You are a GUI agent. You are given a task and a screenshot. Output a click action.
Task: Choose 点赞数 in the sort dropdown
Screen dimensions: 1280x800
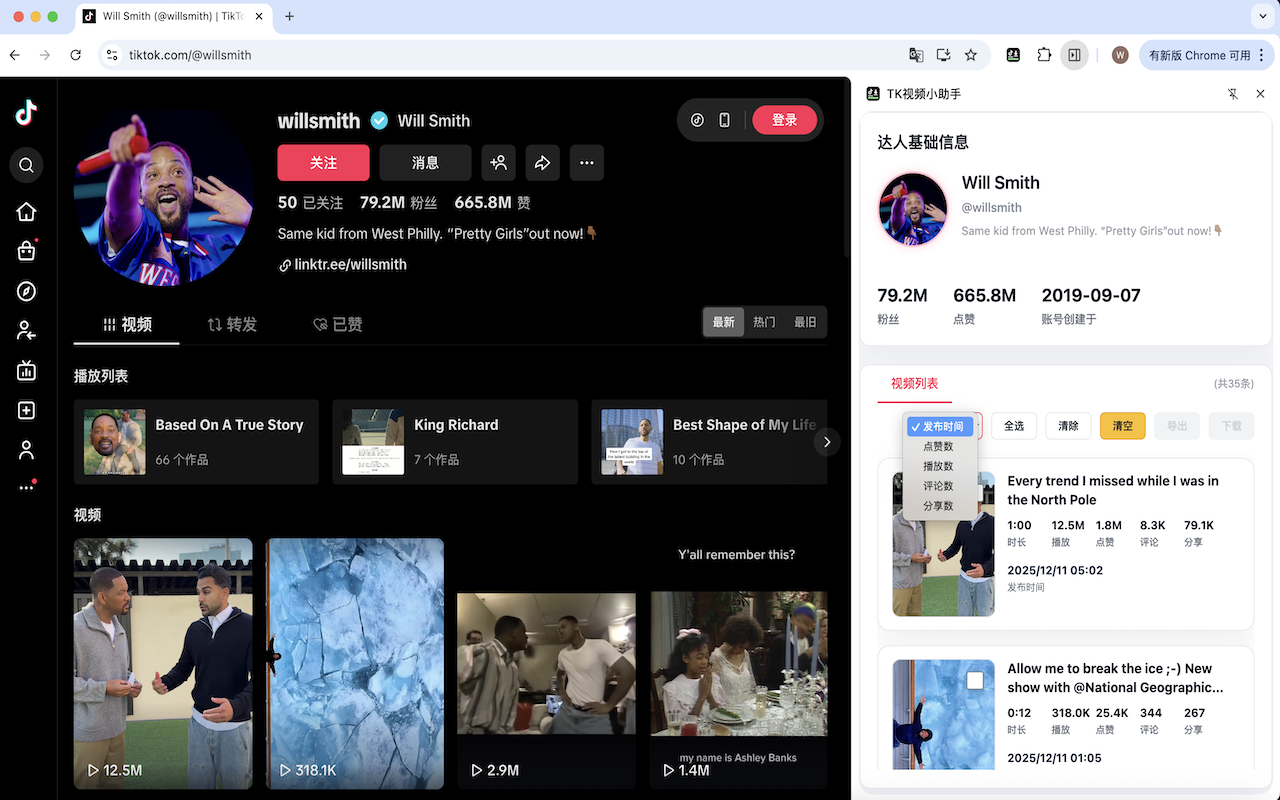tap(938, 447)
